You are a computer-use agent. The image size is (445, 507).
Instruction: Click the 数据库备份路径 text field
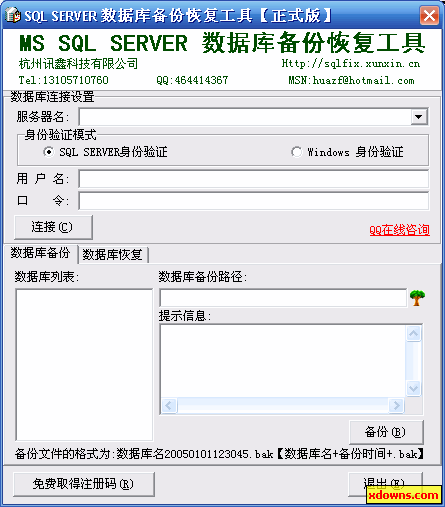[283, 298]
